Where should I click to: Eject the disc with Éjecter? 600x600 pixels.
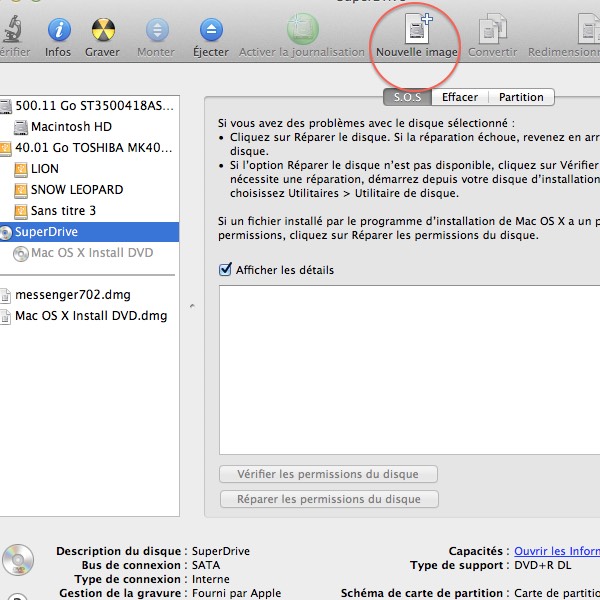(x=211, y=30)
